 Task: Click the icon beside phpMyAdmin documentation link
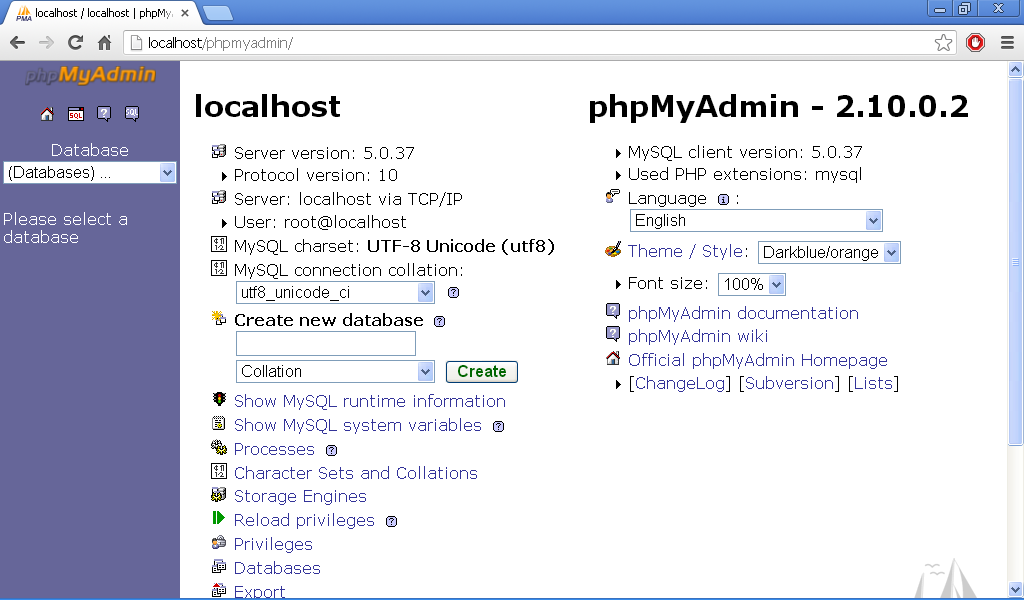(x=613, y=311)
